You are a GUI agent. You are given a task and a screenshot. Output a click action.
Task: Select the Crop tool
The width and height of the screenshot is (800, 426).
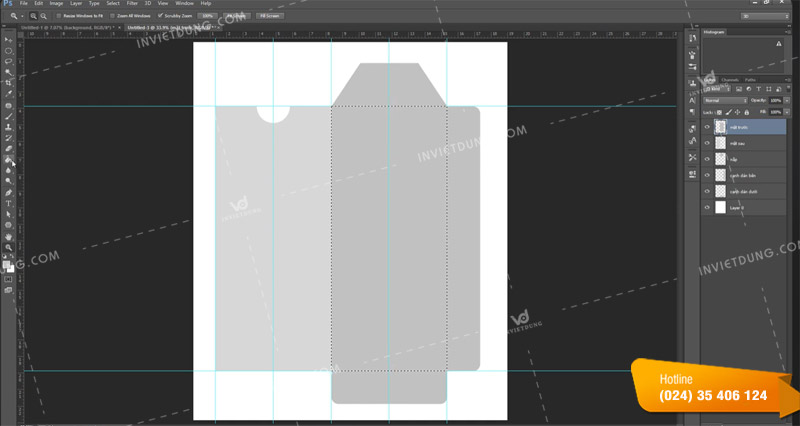coord(9,84)
